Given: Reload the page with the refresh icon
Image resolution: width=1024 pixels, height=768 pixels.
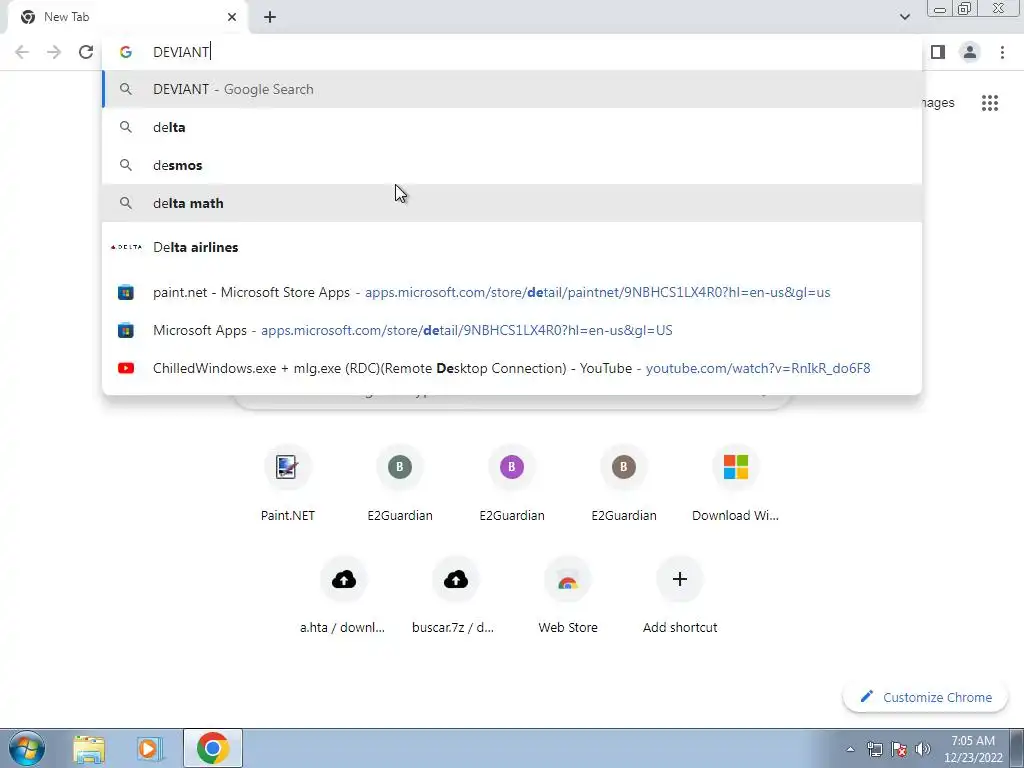Looking at the screenshot, I should click(x=86, y=52).
